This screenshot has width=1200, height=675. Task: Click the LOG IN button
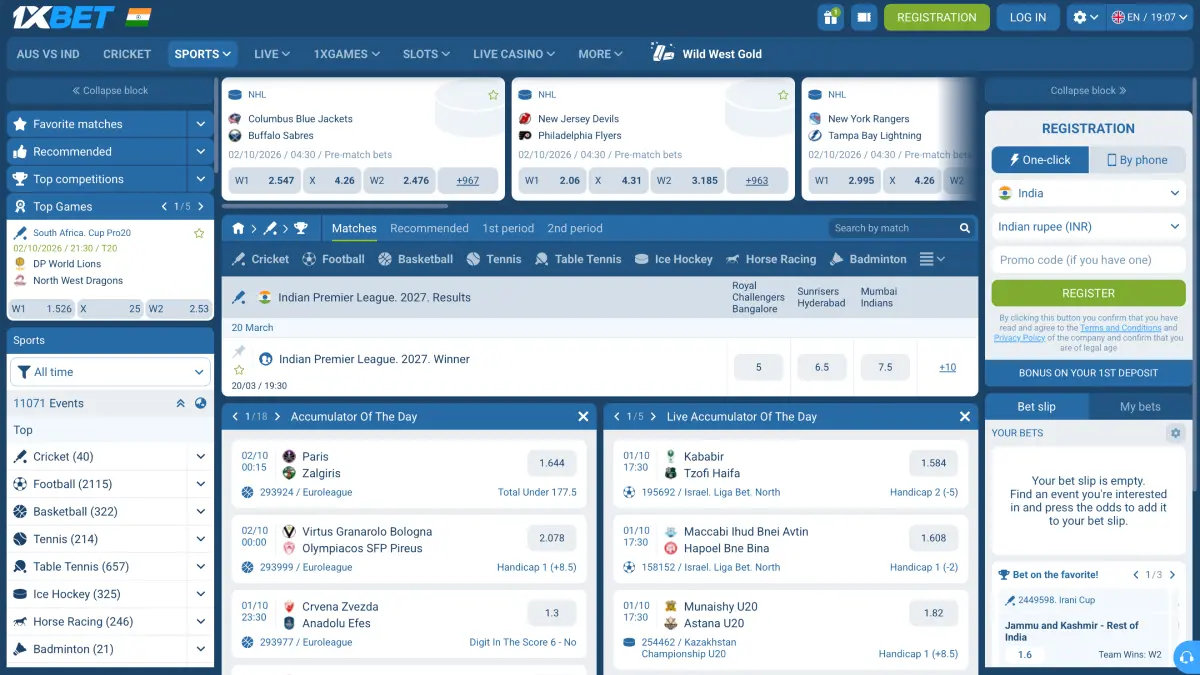tap(1028, 17)
